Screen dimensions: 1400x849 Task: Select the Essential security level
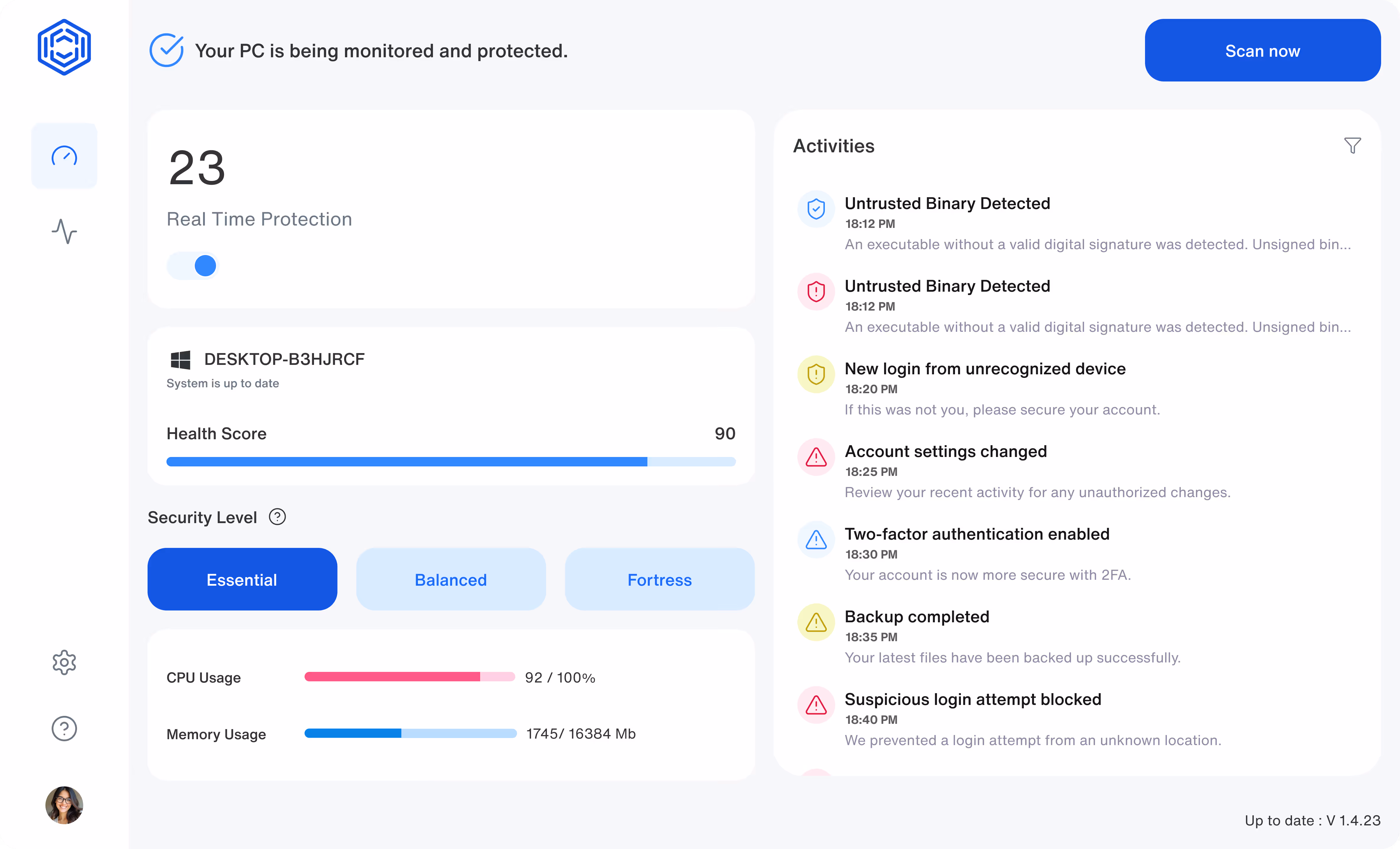tap(242, 580)
